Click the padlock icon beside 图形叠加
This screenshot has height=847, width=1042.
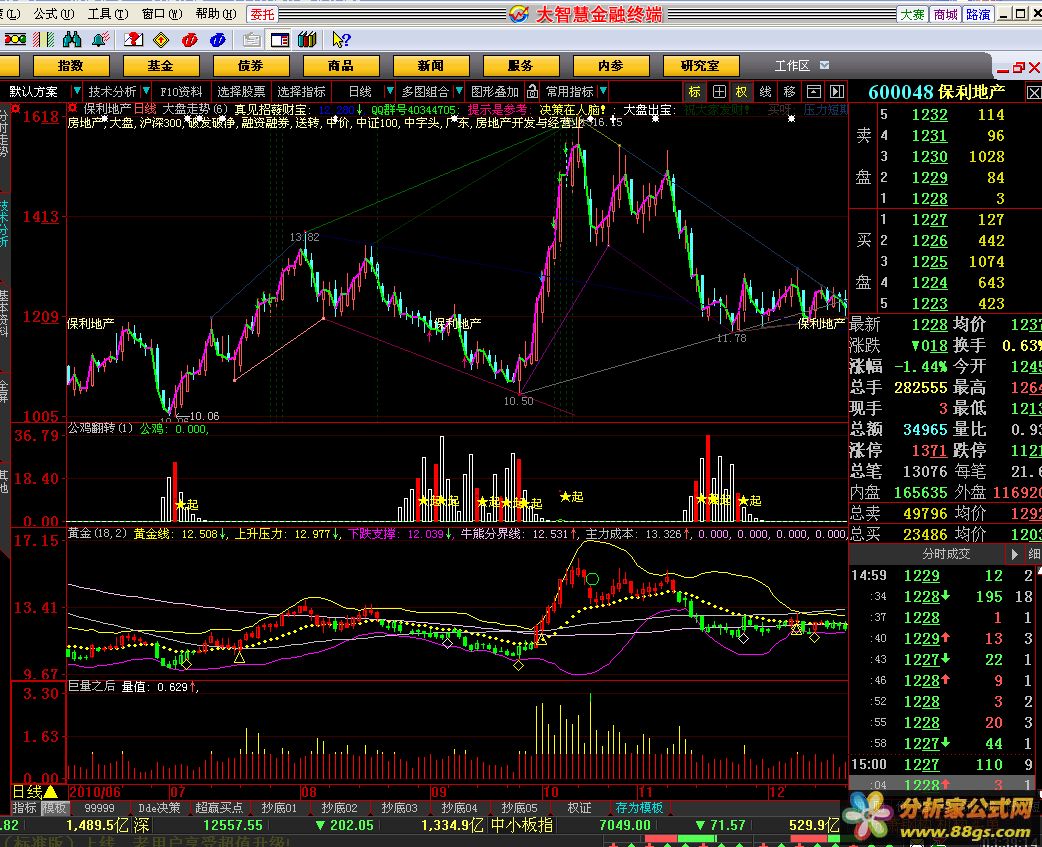[x=532, y=91]
